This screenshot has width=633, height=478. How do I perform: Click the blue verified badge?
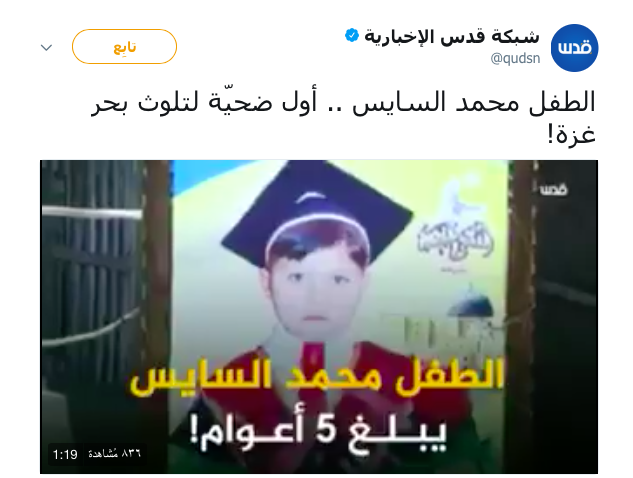[352, 36]
